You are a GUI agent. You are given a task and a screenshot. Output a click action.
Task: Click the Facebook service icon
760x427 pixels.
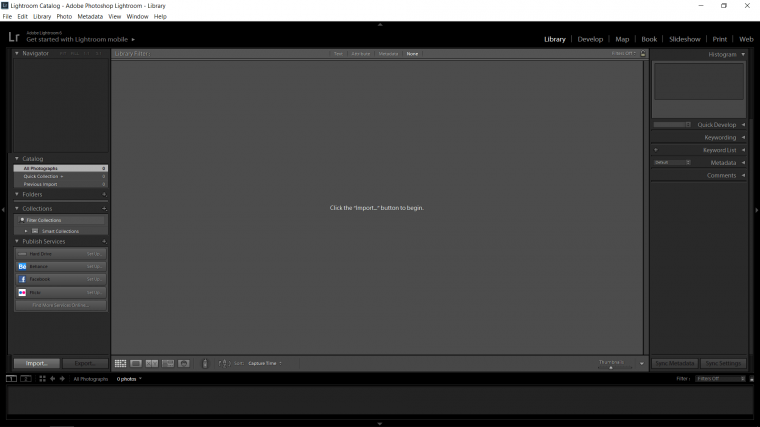[22, 279]
